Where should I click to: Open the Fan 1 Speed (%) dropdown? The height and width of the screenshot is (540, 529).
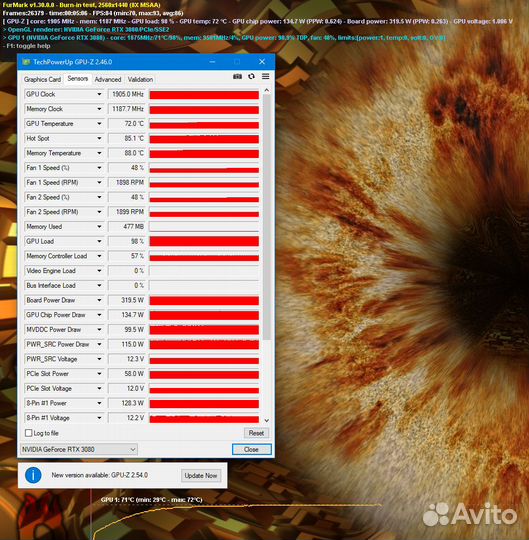click(99, 168)
